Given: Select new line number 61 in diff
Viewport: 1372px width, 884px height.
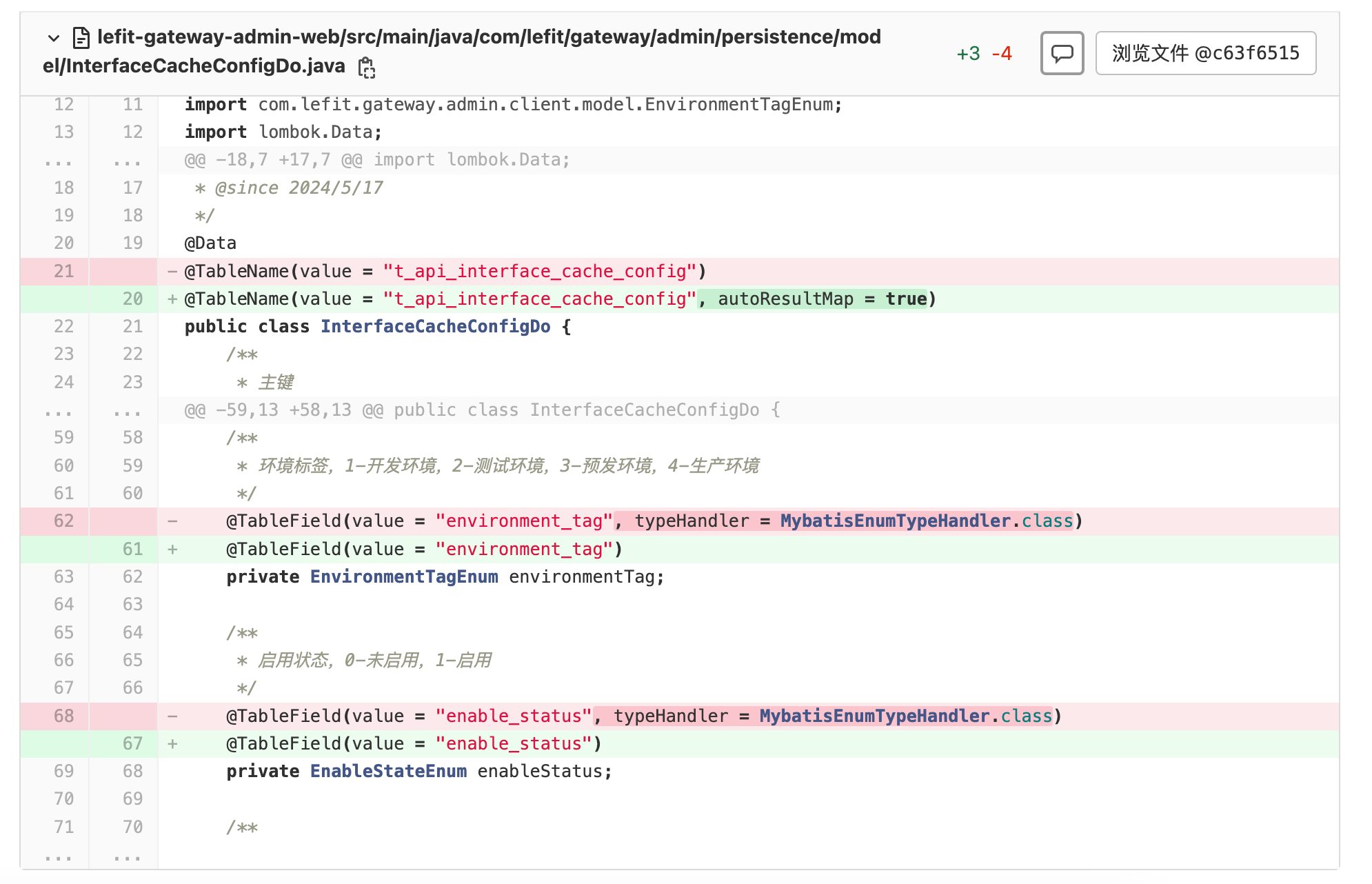Looking at the screenshot, I should (x=132, y=550).
